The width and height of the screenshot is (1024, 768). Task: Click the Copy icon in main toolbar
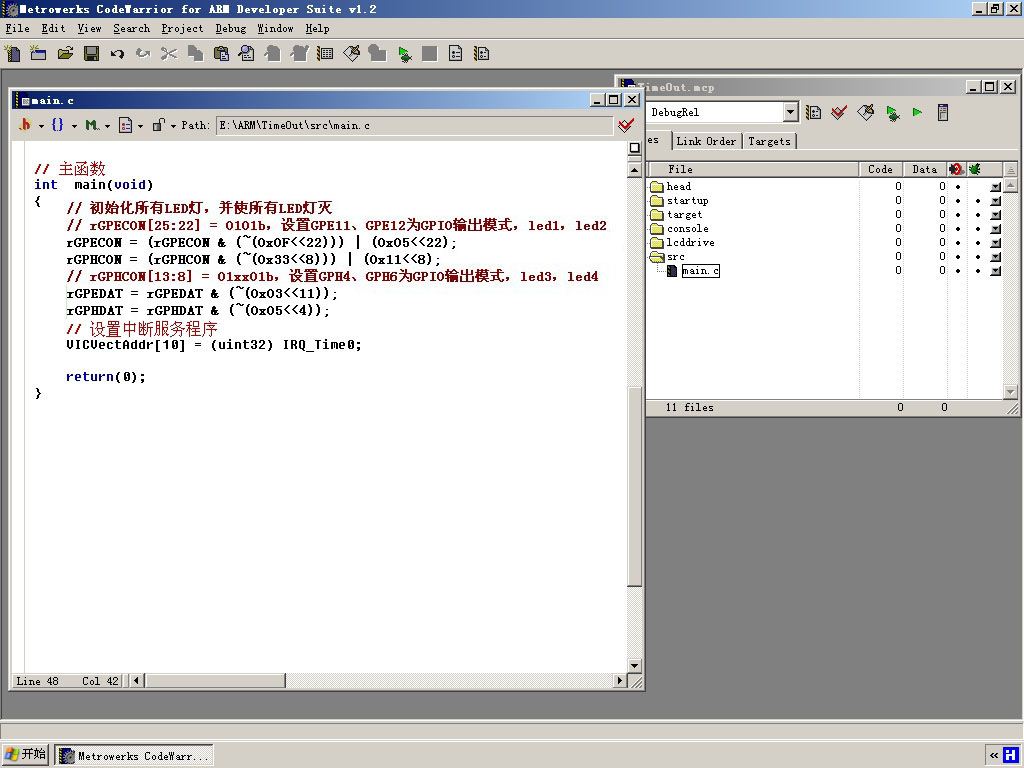click(195, 54)
